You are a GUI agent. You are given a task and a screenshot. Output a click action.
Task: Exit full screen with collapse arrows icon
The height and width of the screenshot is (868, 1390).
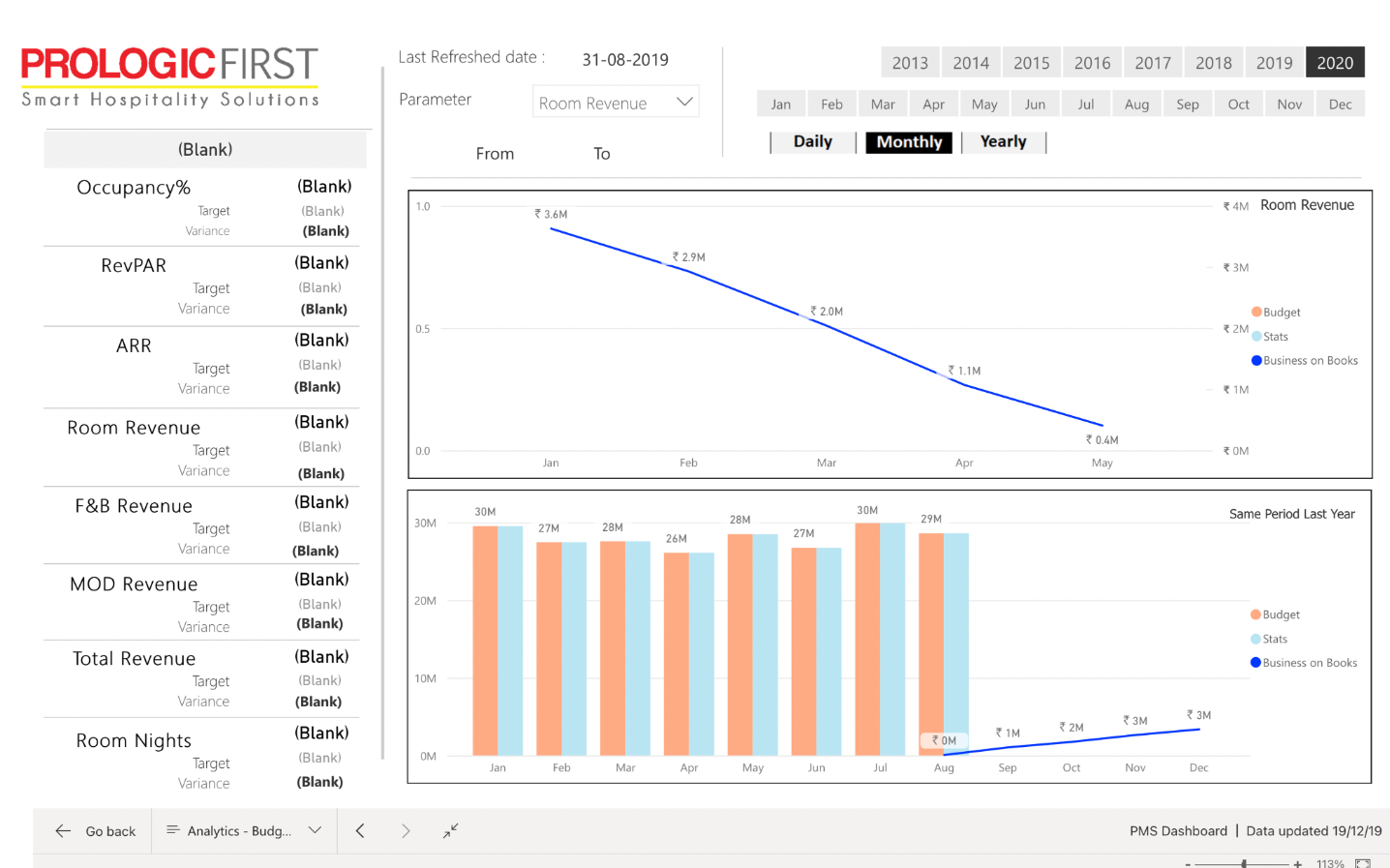pos(451,831)
